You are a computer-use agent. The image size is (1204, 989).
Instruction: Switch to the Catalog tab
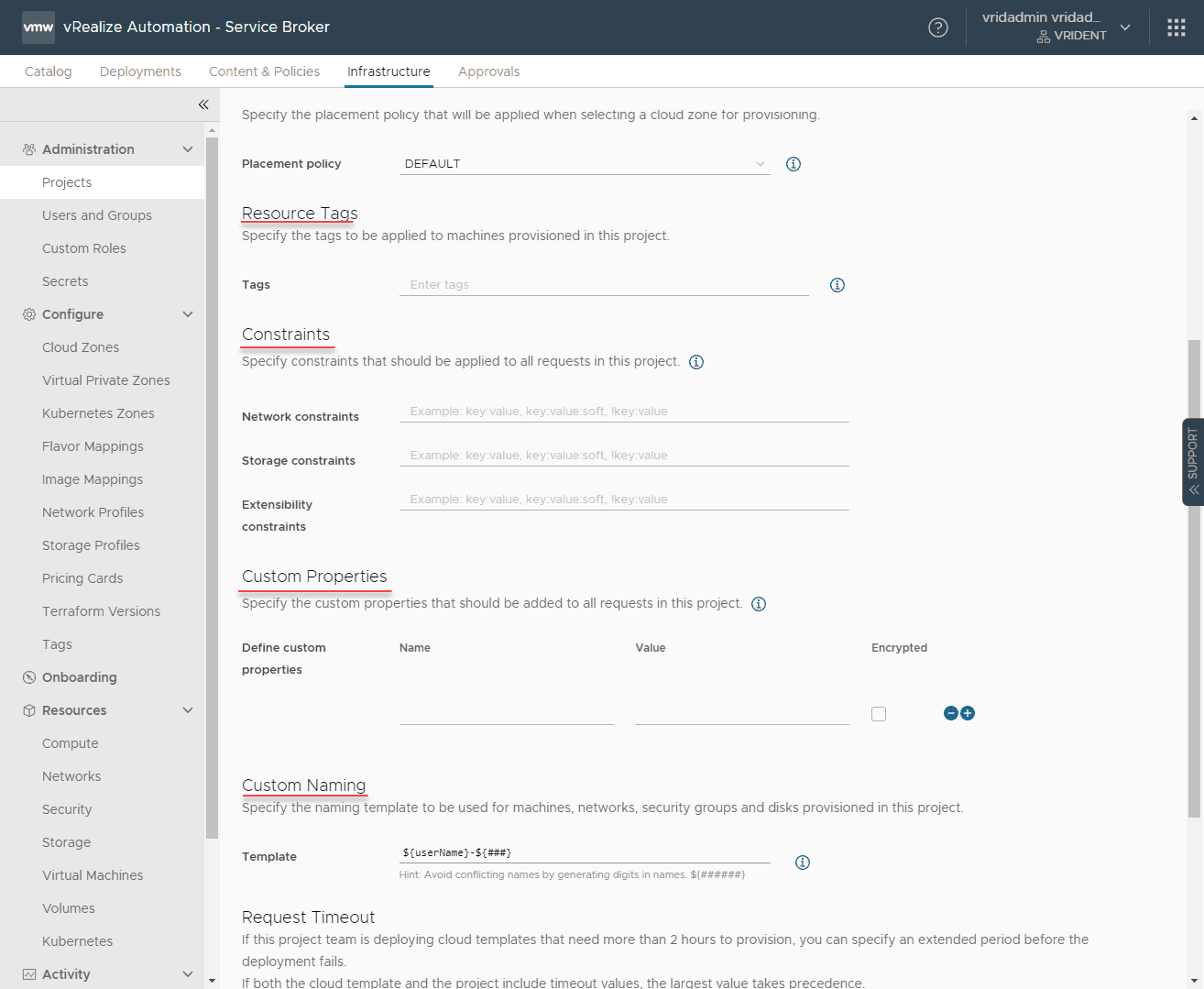[x=48, y=71]
